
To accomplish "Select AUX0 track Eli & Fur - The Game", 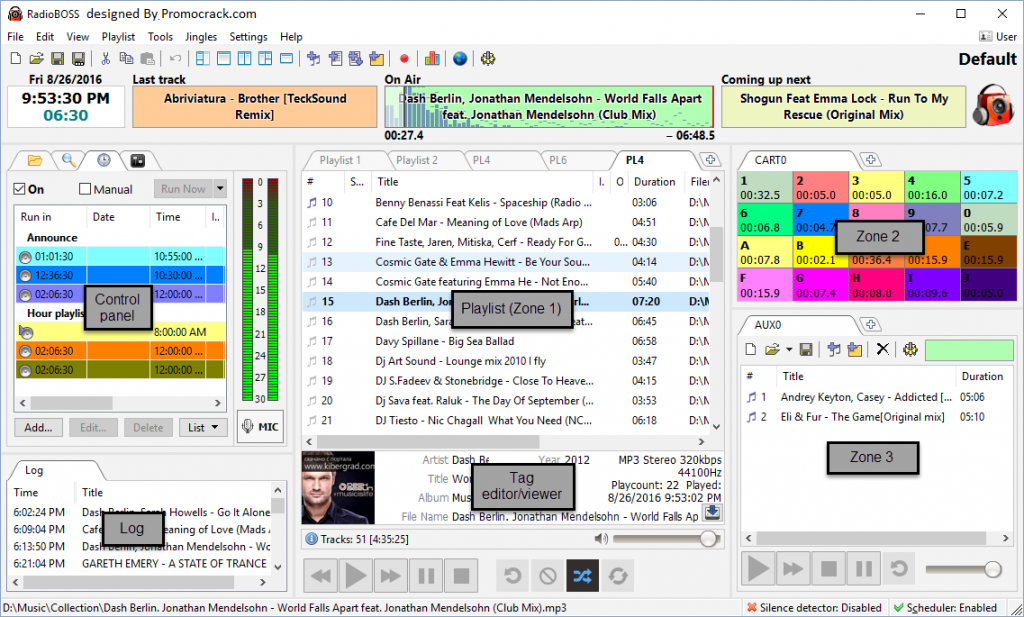I will coord(875,417).
